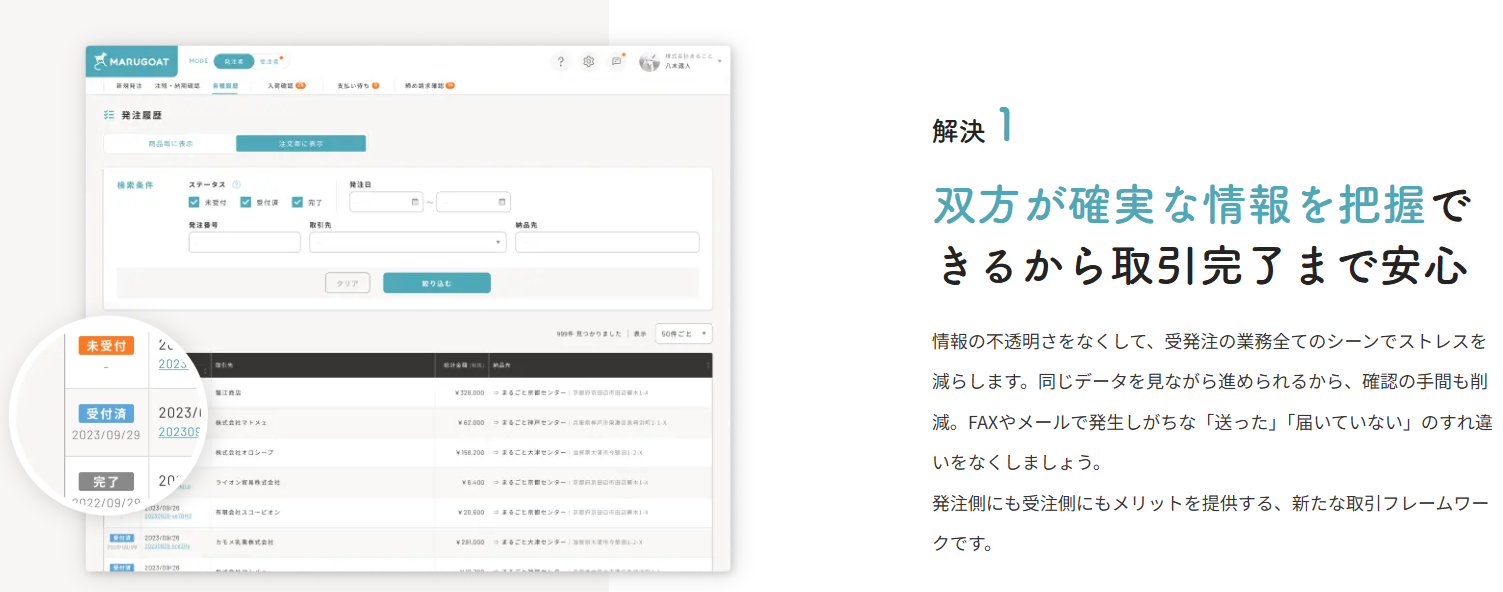Click the 解決 1 label
Image resolution: width=1503 pixels, height=592 pixels.
[972, 128]
